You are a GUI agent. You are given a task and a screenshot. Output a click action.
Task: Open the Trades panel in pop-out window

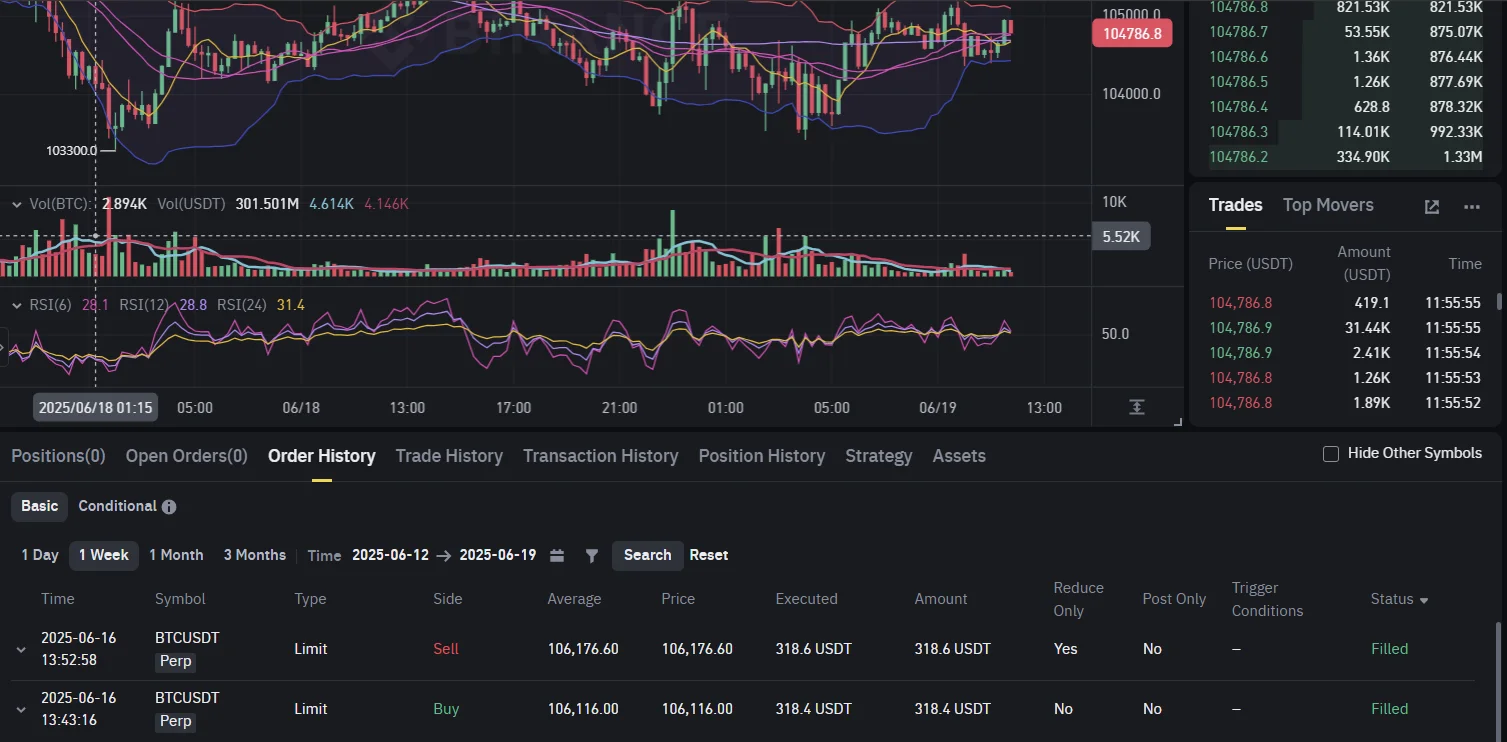(x=1431, y=206)
